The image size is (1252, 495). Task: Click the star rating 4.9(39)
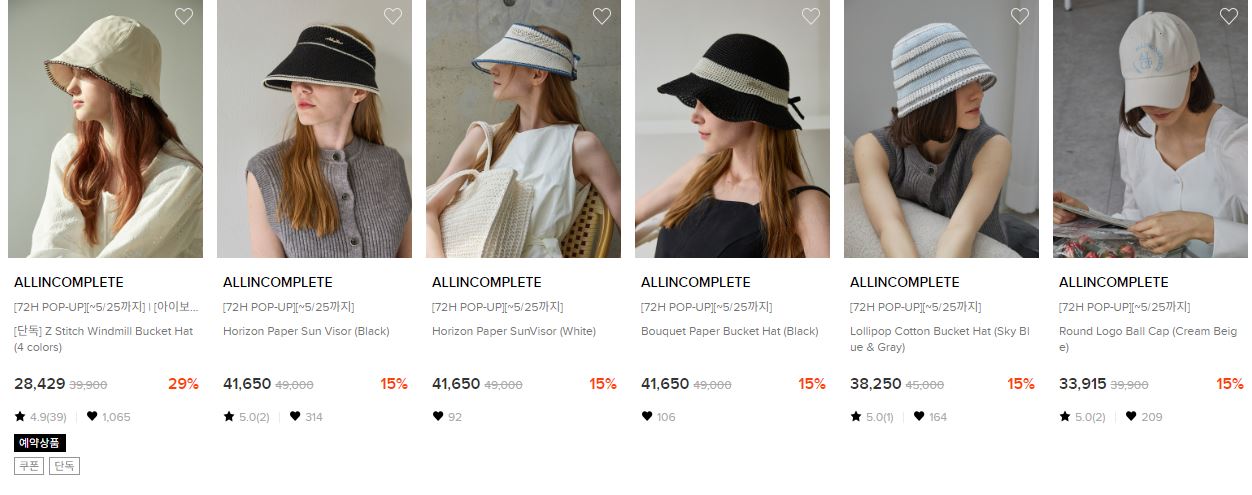point(40,417)
